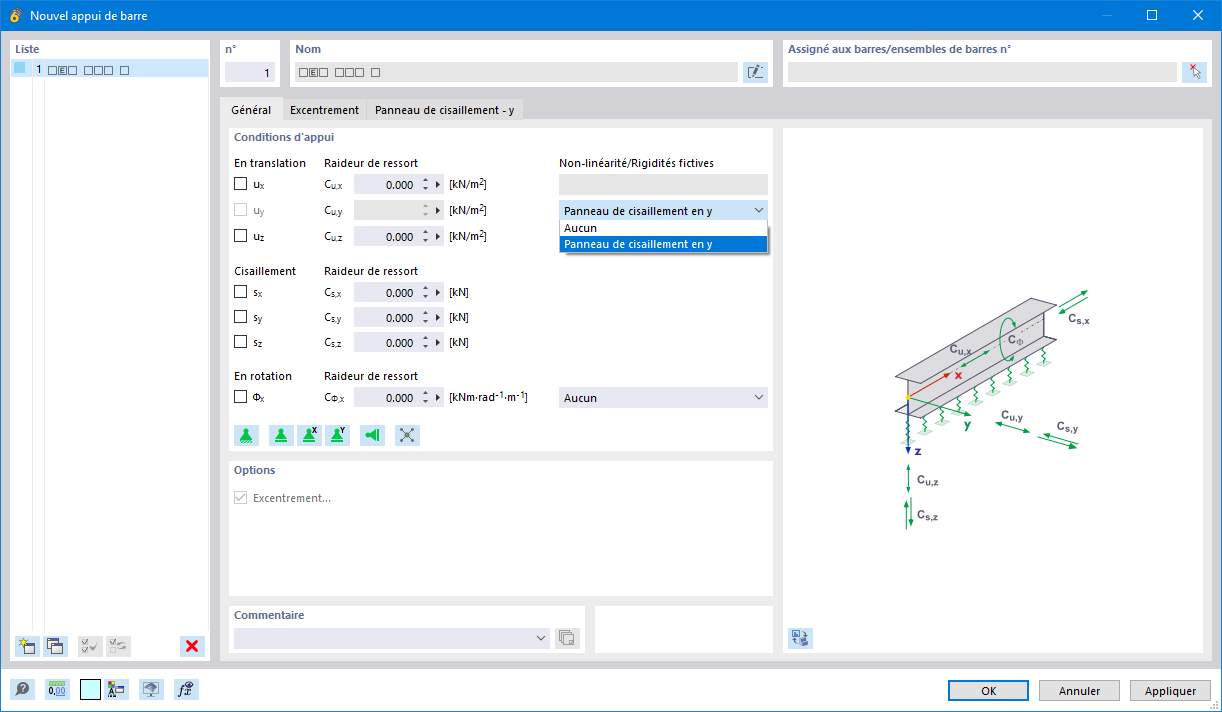Screen dimensions: 1222x712
Task: Enable the uz translation checkbox
Action: click(x=240, y=236)
